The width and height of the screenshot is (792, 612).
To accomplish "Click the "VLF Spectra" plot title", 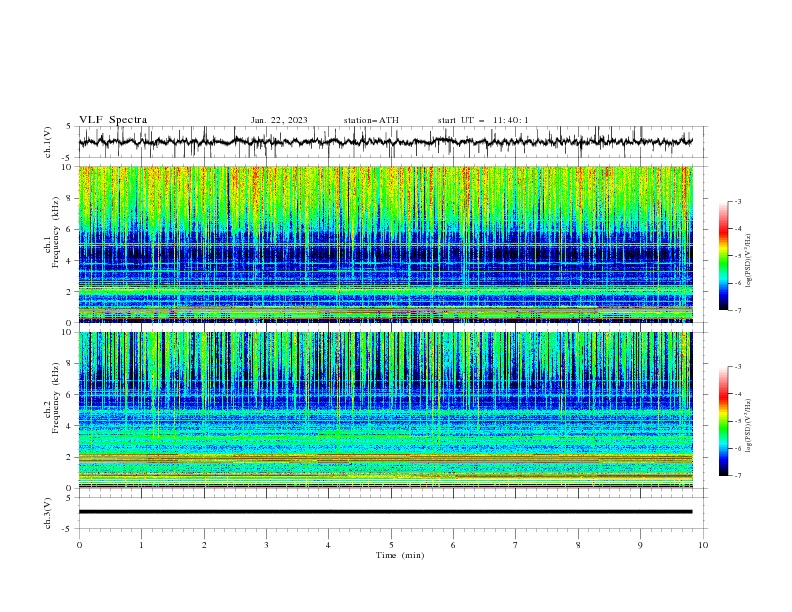I will [x=113, y=120].
